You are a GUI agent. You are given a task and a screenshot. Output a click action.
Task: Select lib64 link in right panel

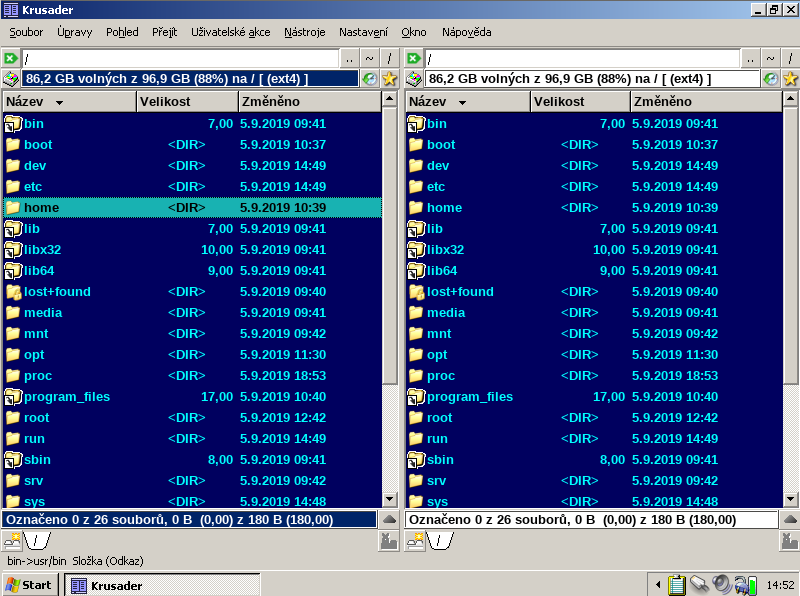(x=594, y=270)
